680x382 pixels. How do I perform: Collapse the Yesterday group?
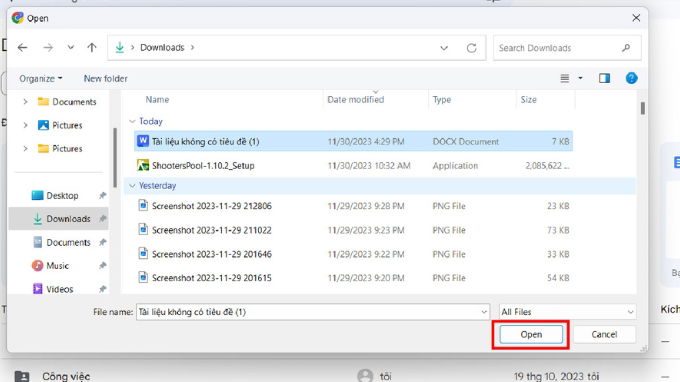click(132, 186)
